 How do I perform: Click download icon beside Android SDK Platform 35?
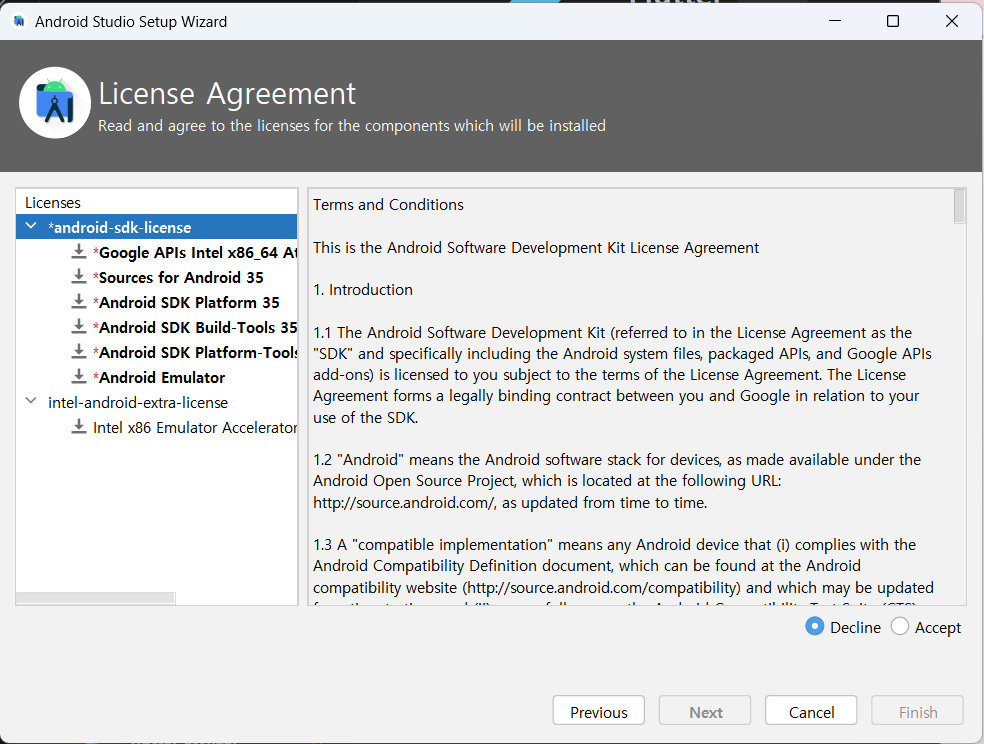[x=78, y=302]
